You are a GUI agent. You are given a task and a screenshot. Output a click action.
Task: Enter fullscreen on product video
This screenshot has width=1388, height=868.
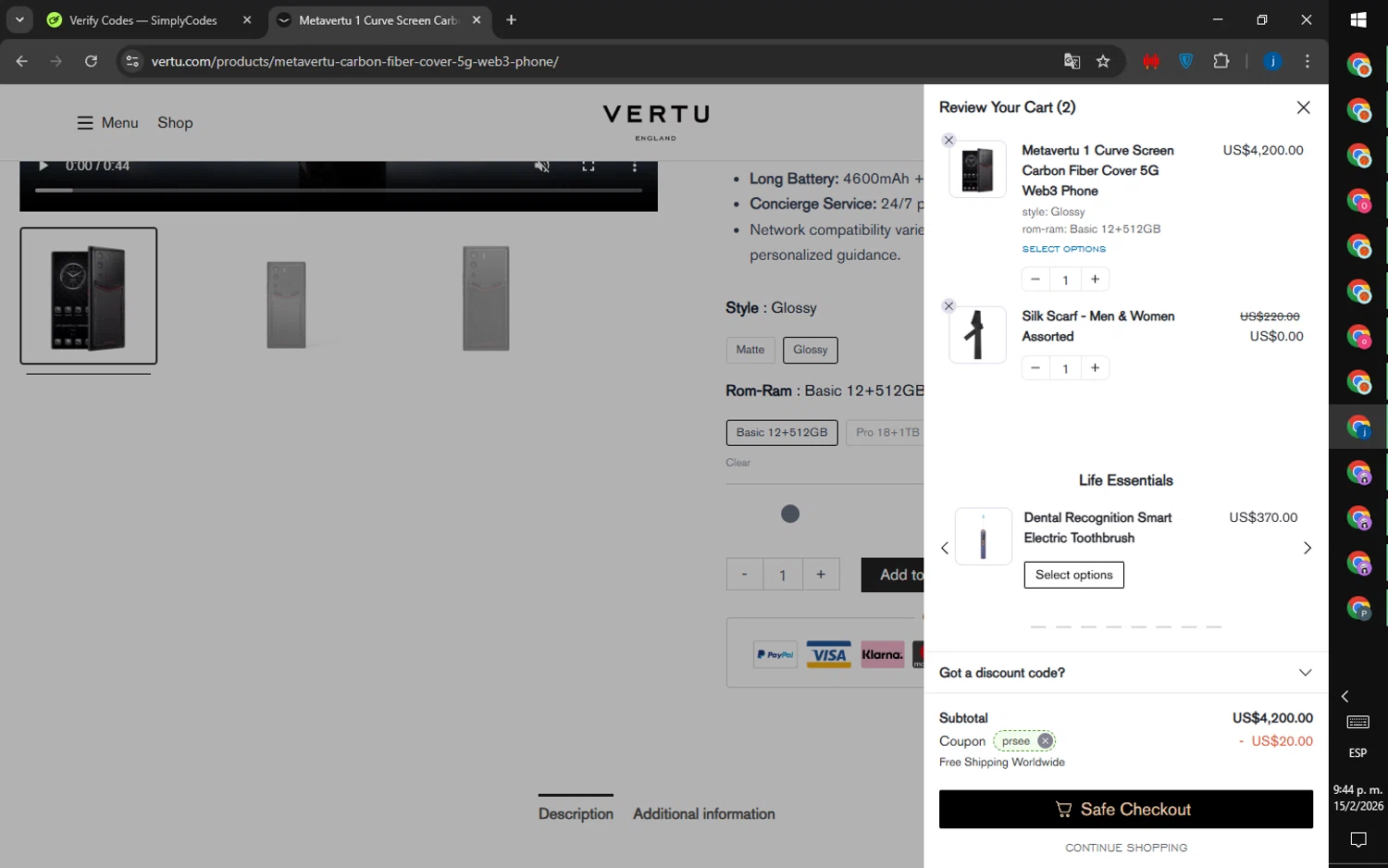(x=588, y=167)
